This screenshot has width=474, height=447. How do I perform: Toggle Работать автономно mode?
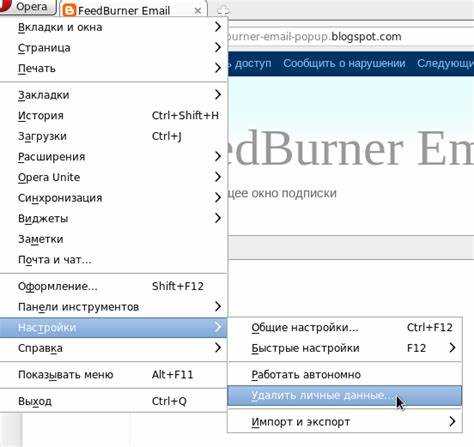click(345, 375)
